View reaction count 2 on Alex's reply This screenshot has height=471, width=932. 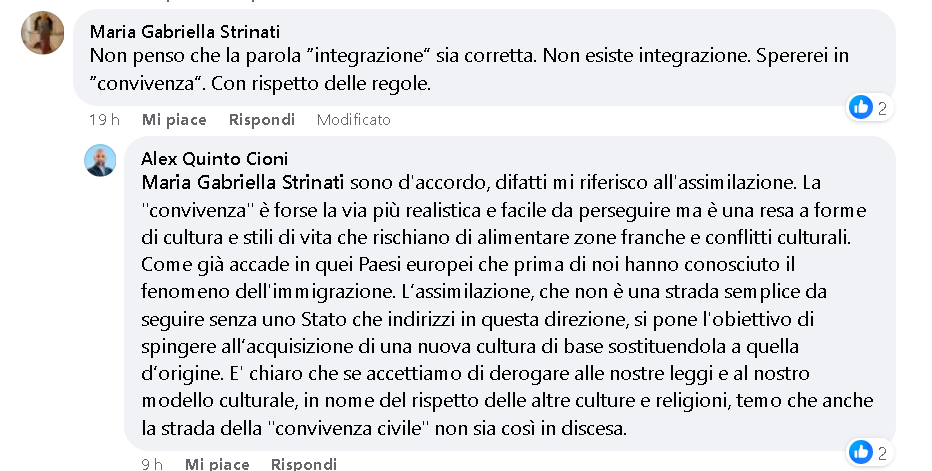coord(882,453)
